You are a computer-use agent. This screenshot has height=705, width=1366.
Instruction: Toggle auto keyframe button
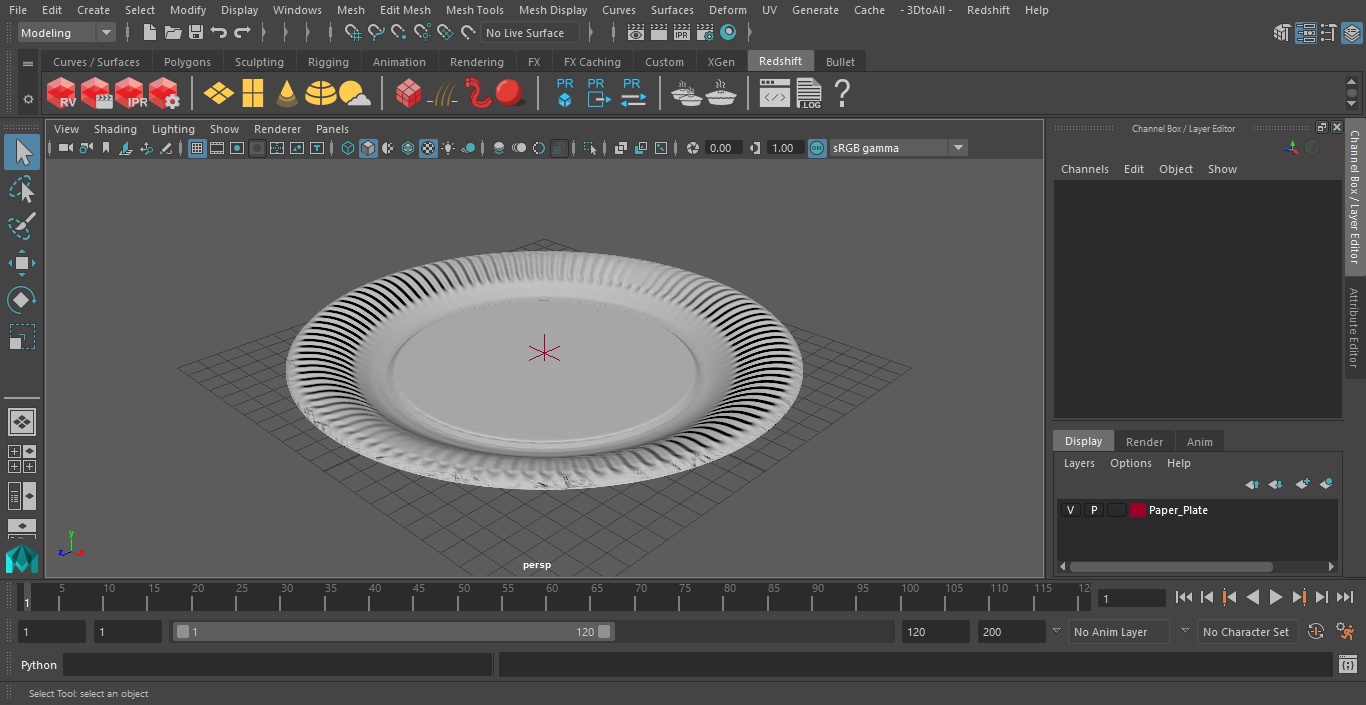1316,632
